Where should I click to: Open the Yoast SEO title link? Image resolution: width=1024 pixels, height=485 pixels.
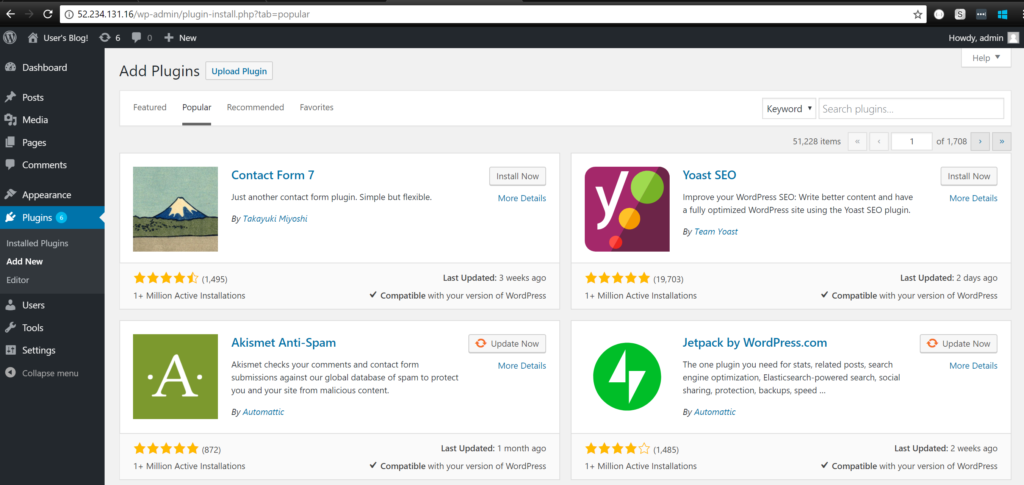point(709,175)
